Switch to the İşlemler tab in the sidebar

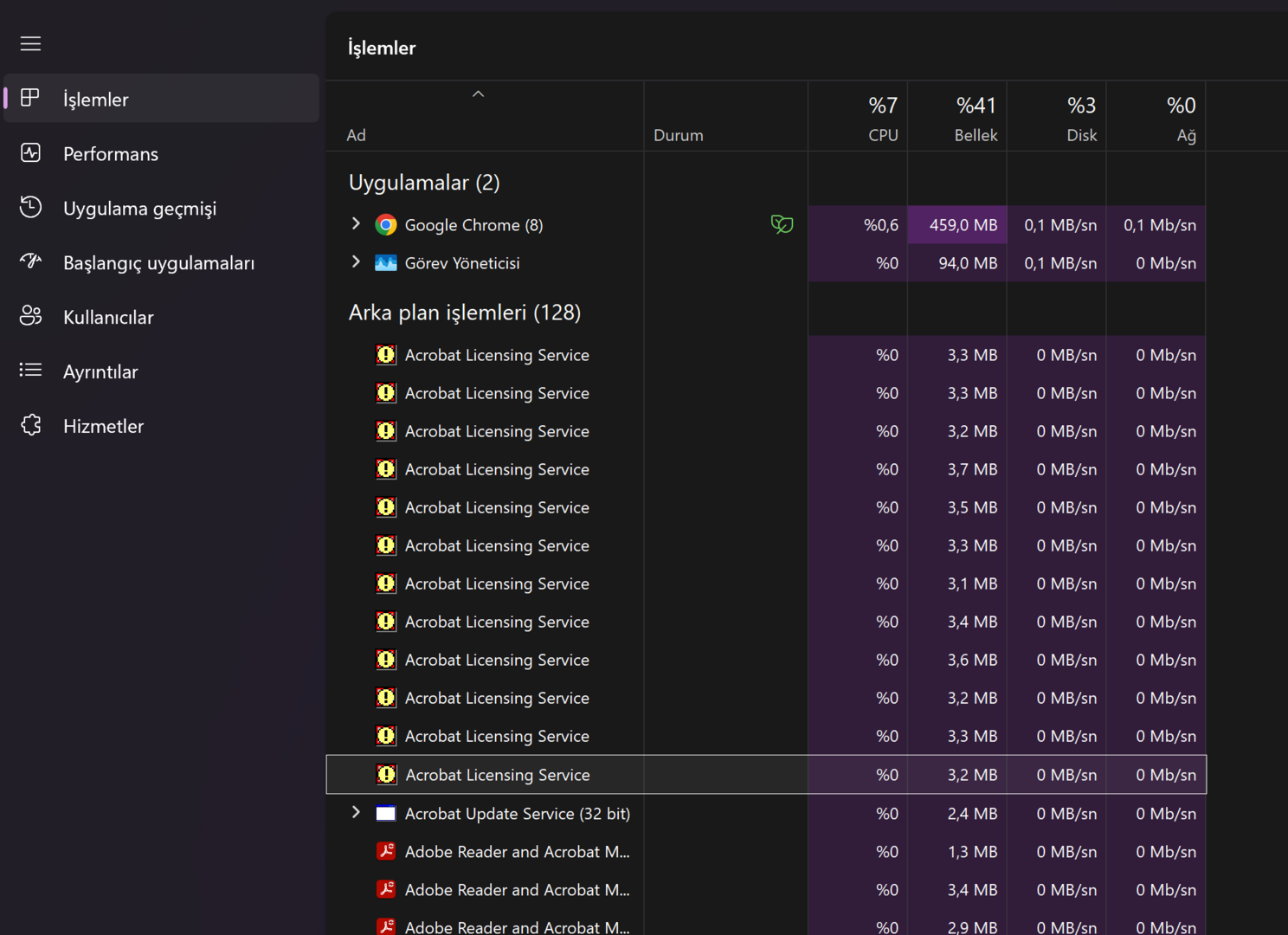(162, 98)
